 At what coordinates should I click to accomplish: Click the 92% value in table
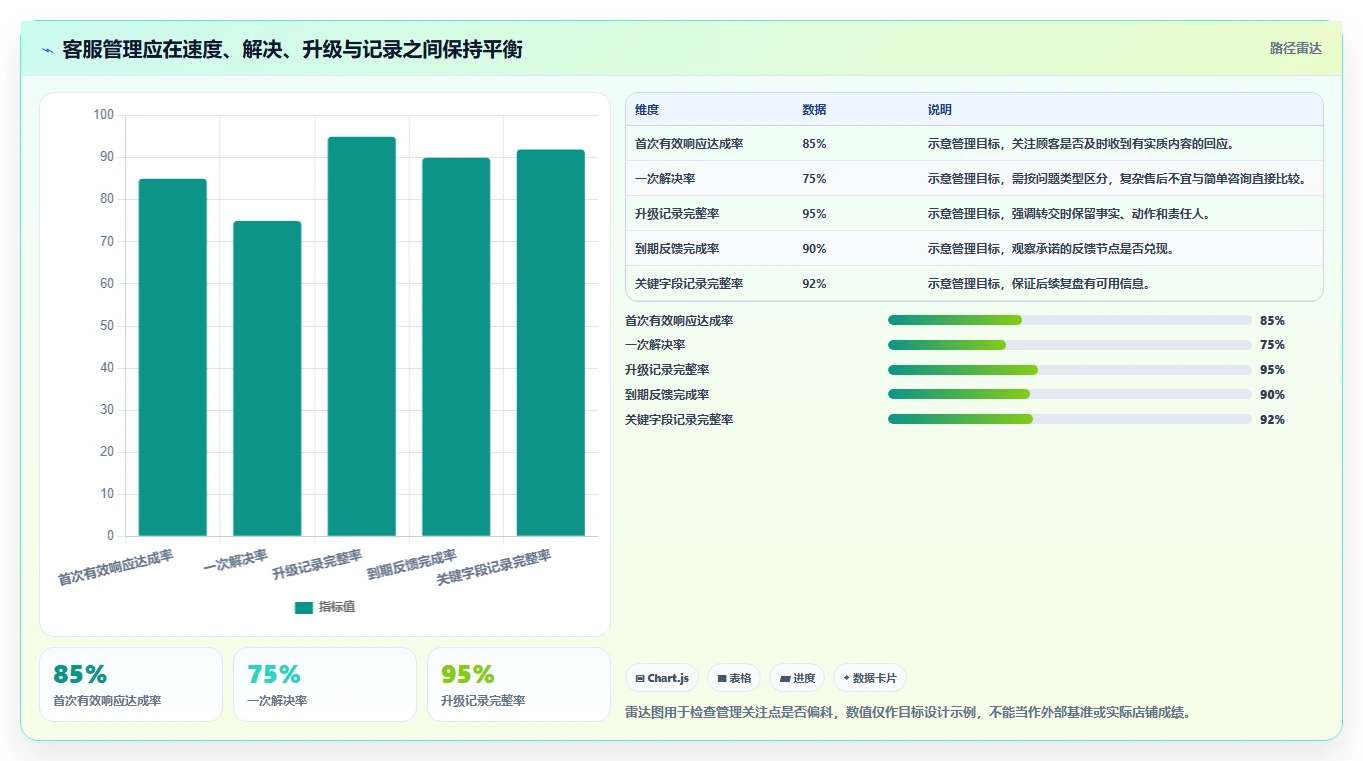point(814,284)
